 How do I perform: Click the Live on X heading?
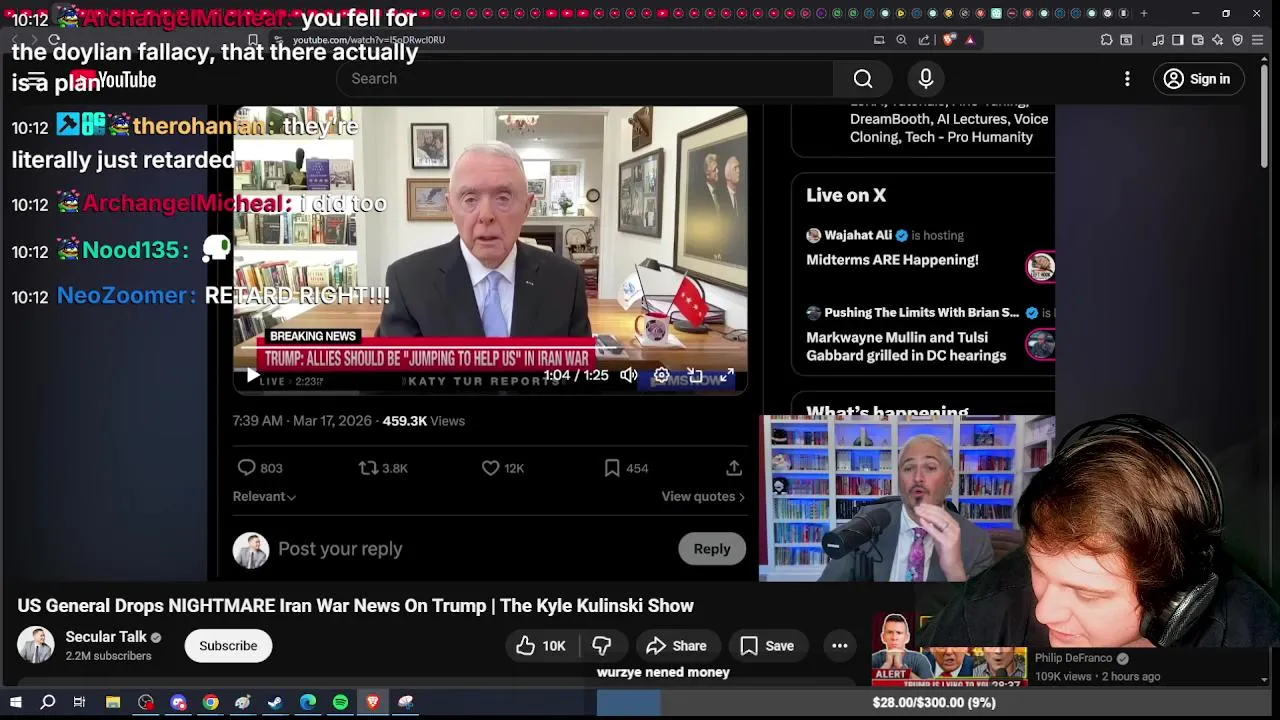pyautogui.click(x=846, y=195)
